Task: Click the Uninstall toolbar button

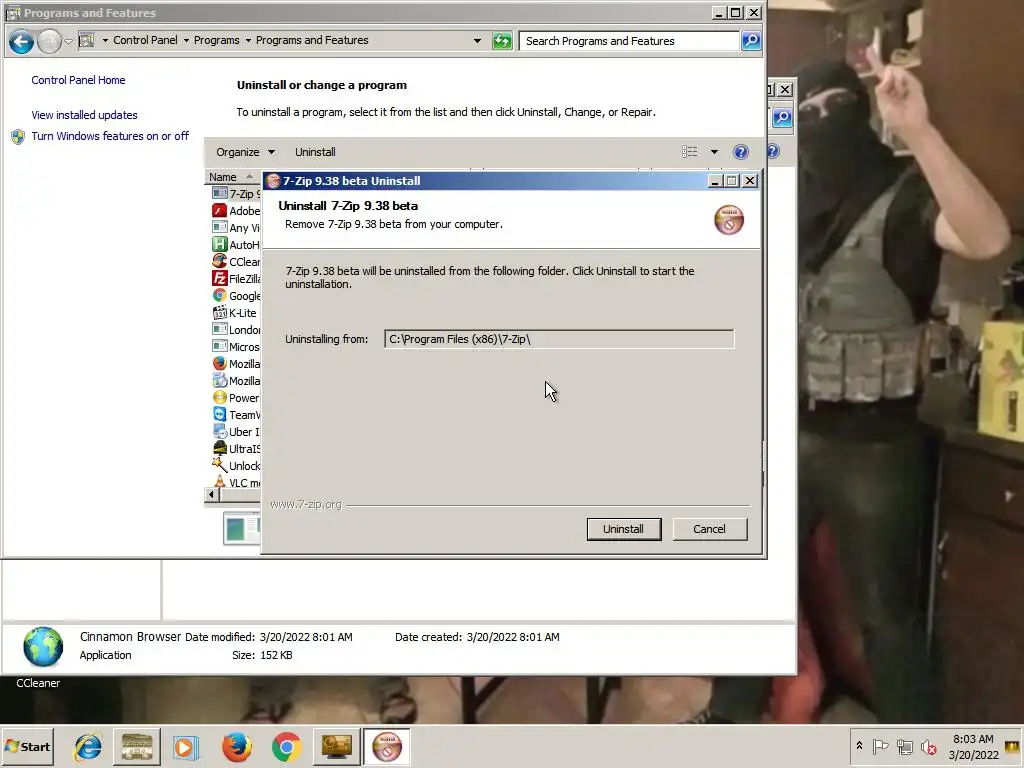Action: click(315, 152)
